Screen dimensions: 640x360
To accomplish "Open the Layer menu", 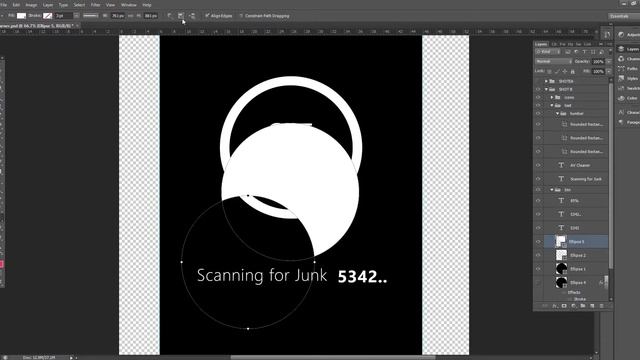I will point(48,5).
